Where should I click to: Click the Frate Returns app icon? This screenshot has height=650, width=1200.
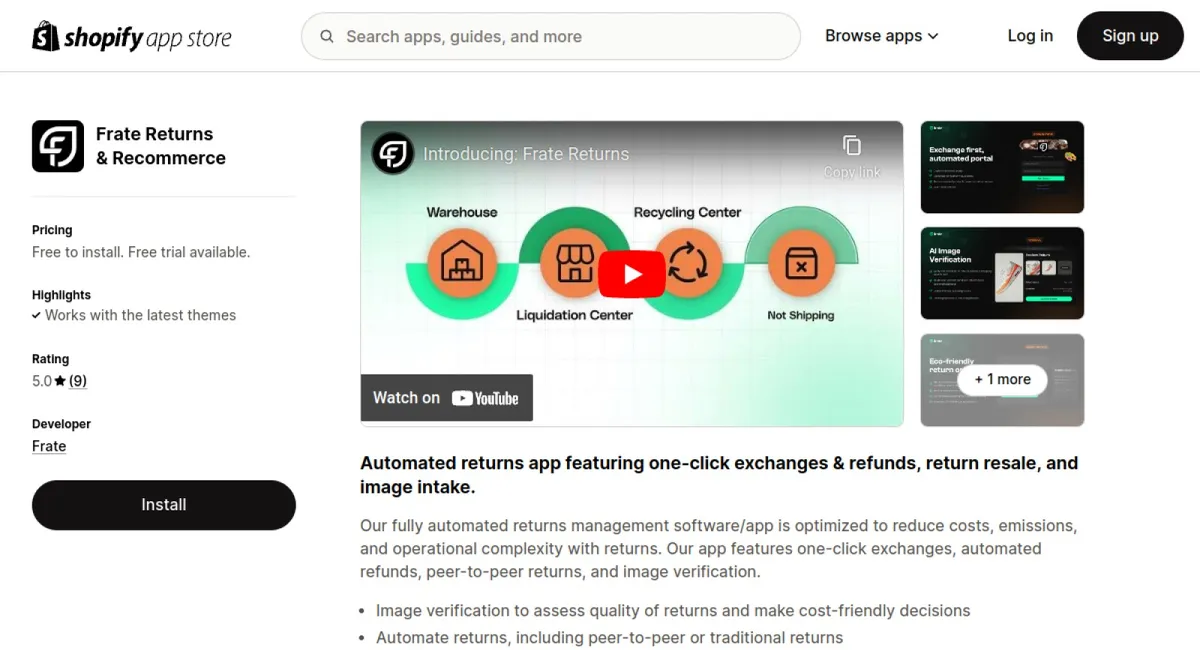(x=58, y=146)
